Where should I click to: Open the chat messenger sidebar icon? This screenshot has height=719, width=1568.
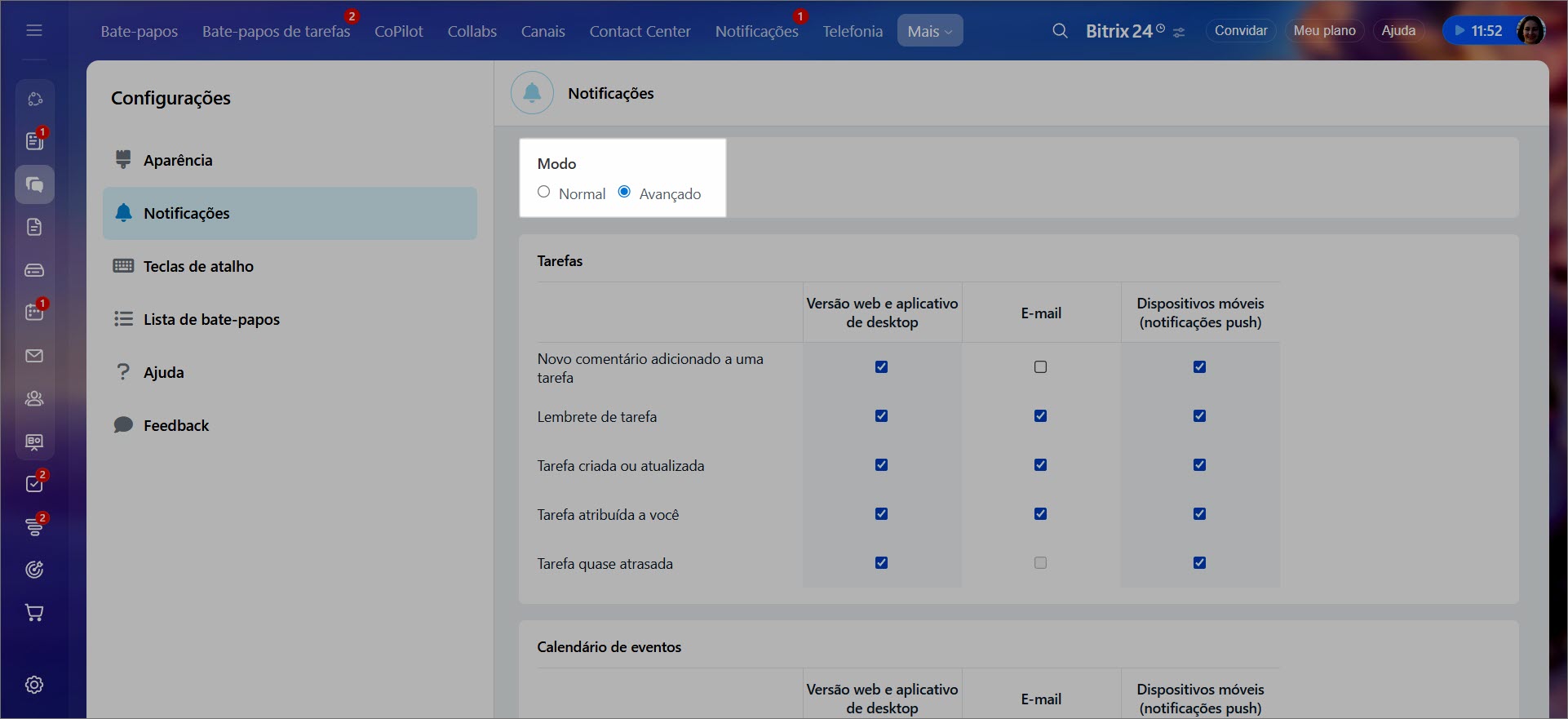[34, 184]
